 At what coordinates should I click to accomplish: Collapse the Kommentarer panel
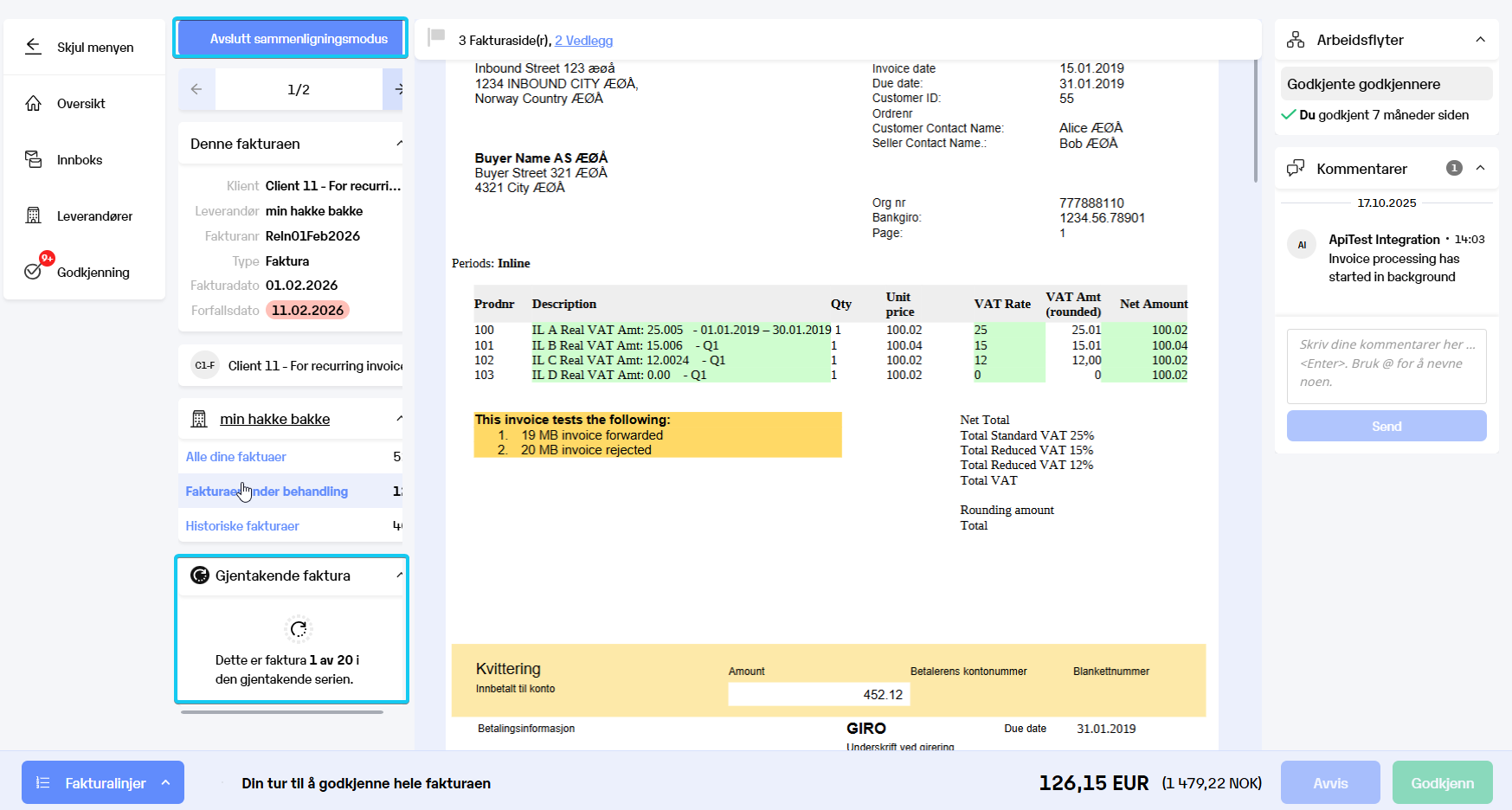click(x=1481, y=168)
